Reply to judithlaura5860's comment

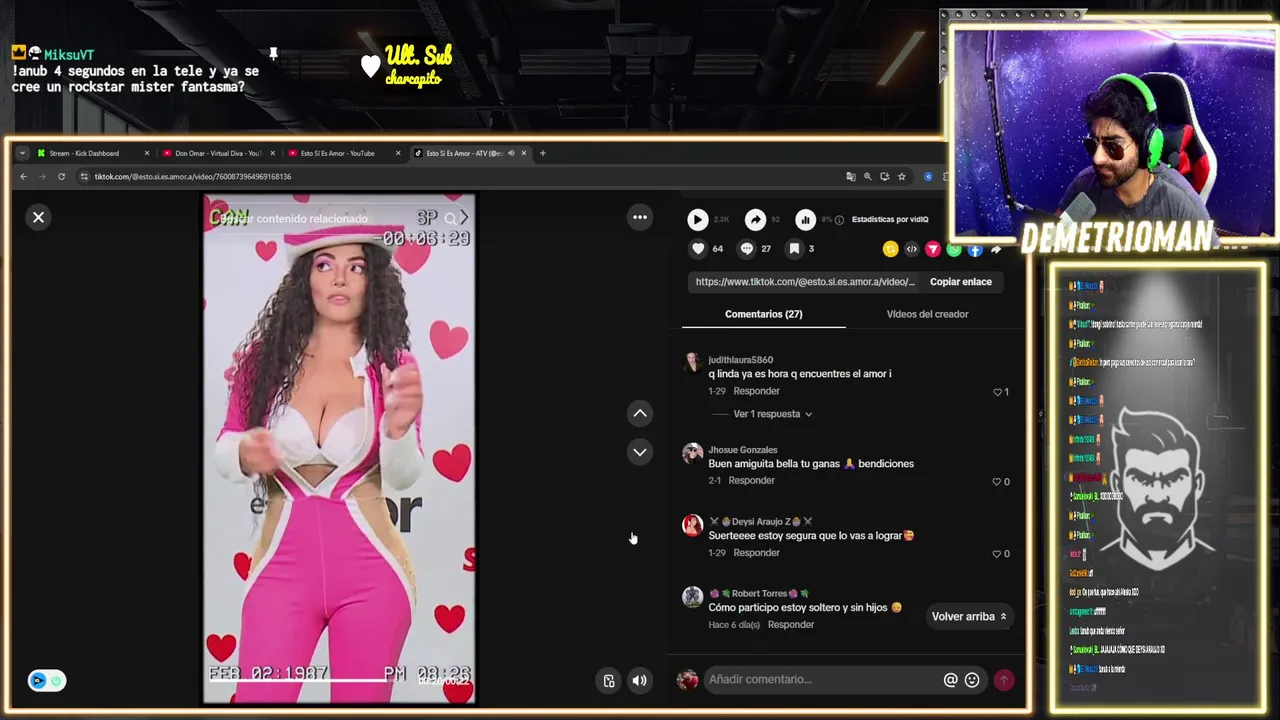point(756,391)
